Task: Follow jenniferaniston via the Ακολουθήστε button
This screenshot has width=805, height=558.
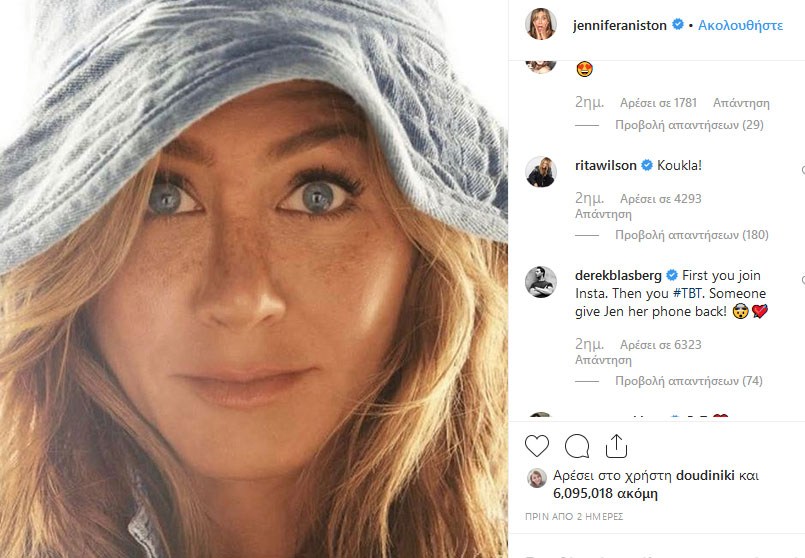Action: click(740, 25)
